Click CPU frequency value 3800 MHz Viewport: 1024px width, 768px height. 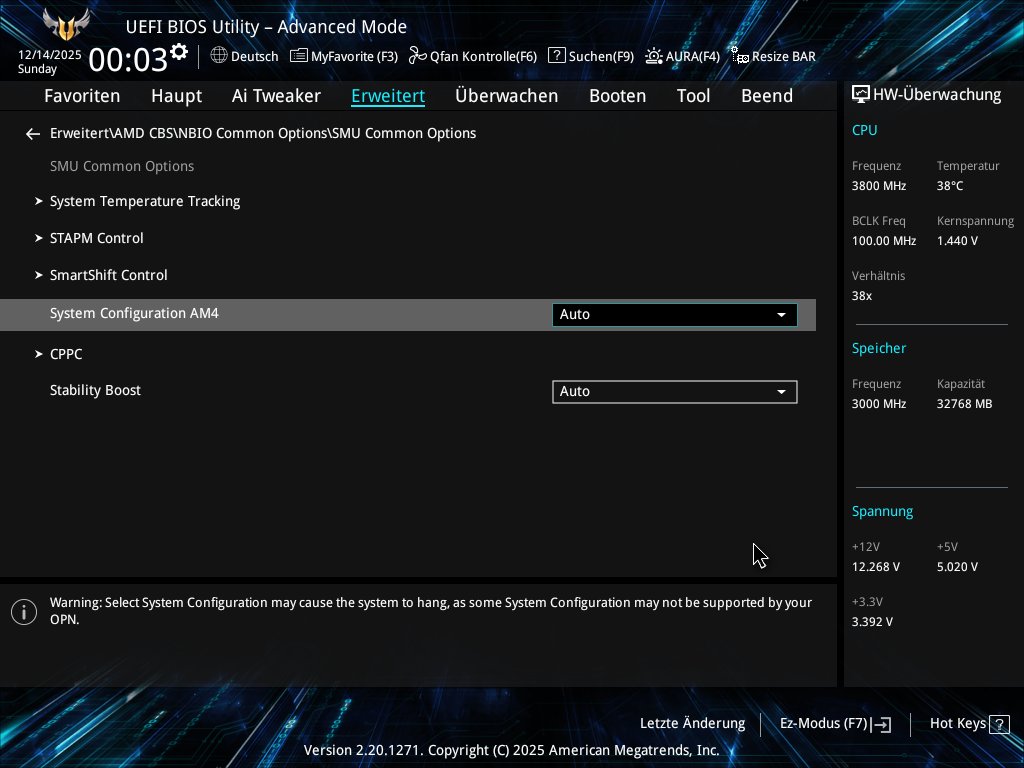(x=878, y=186)
